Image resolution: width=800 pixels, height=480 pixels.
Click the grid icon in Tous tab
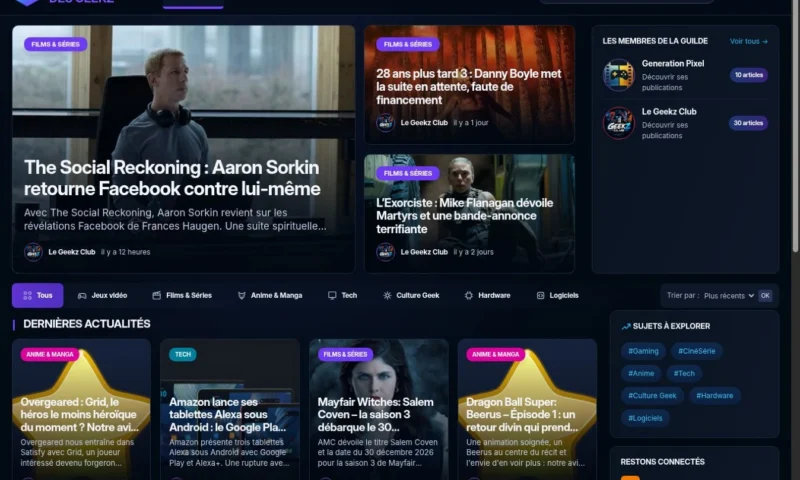[x=28, y=295]
